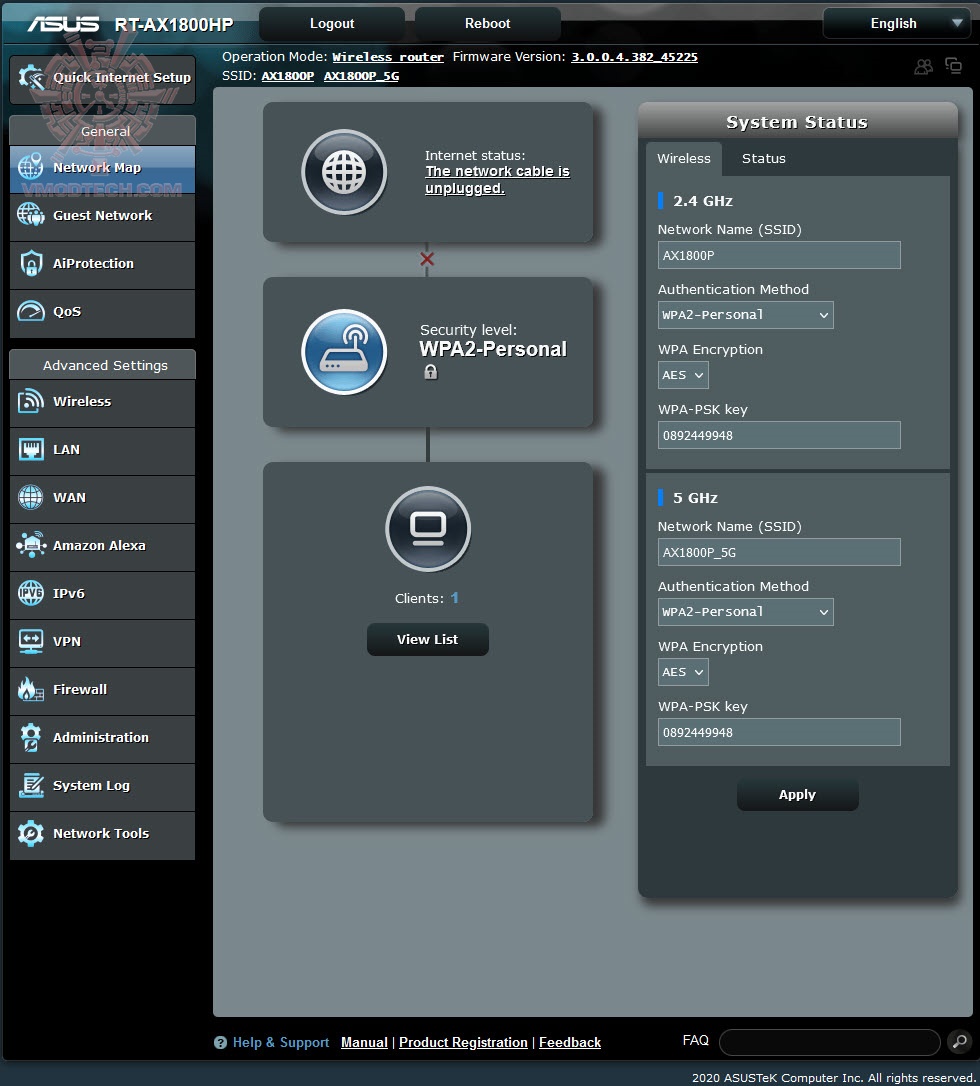This screenshot has width=980, height=1086.
Task: Click the Network Map globe icon
Action: [30, 167]
